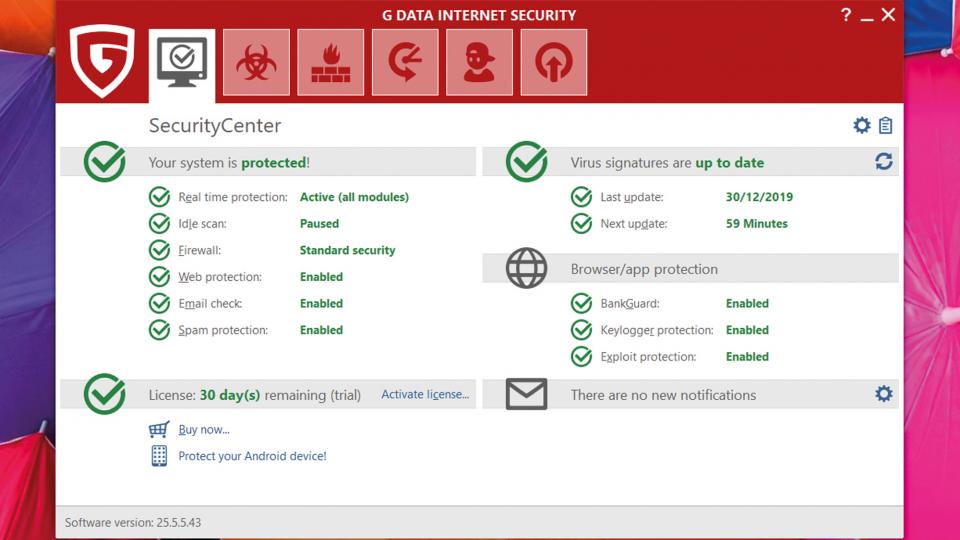Click Keylogger protection Enabled status

click(x=747, y=330)
